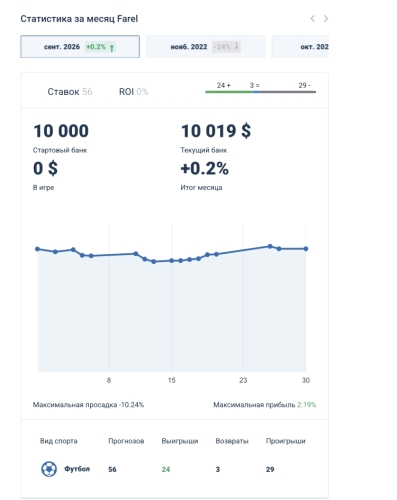Viewport: 397px width, 500px height.
Task: Open the Футбол sport row
Action: pos(174,469)
